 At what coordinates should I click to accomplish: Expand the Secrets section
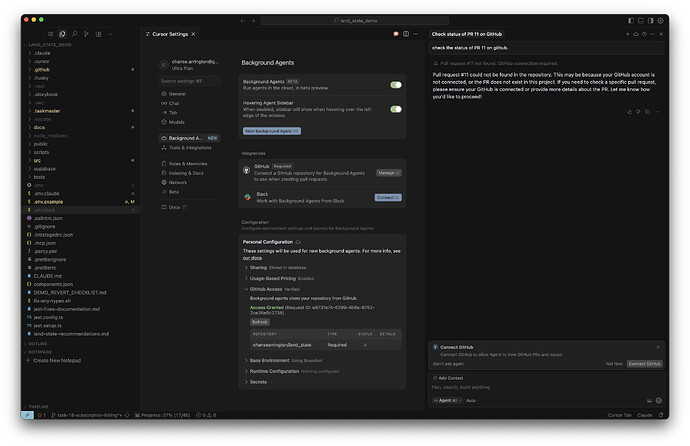click(256, 382)
